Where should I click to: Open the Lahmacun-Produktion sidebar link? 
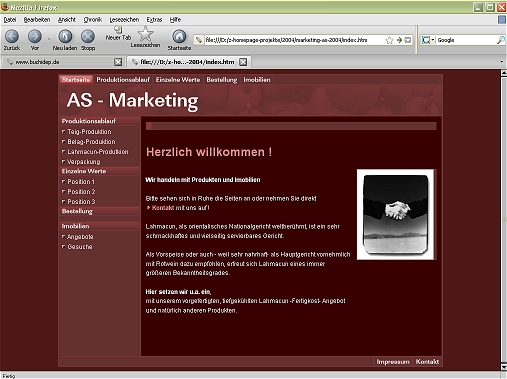pyautogui.click(x=98, y=152)
